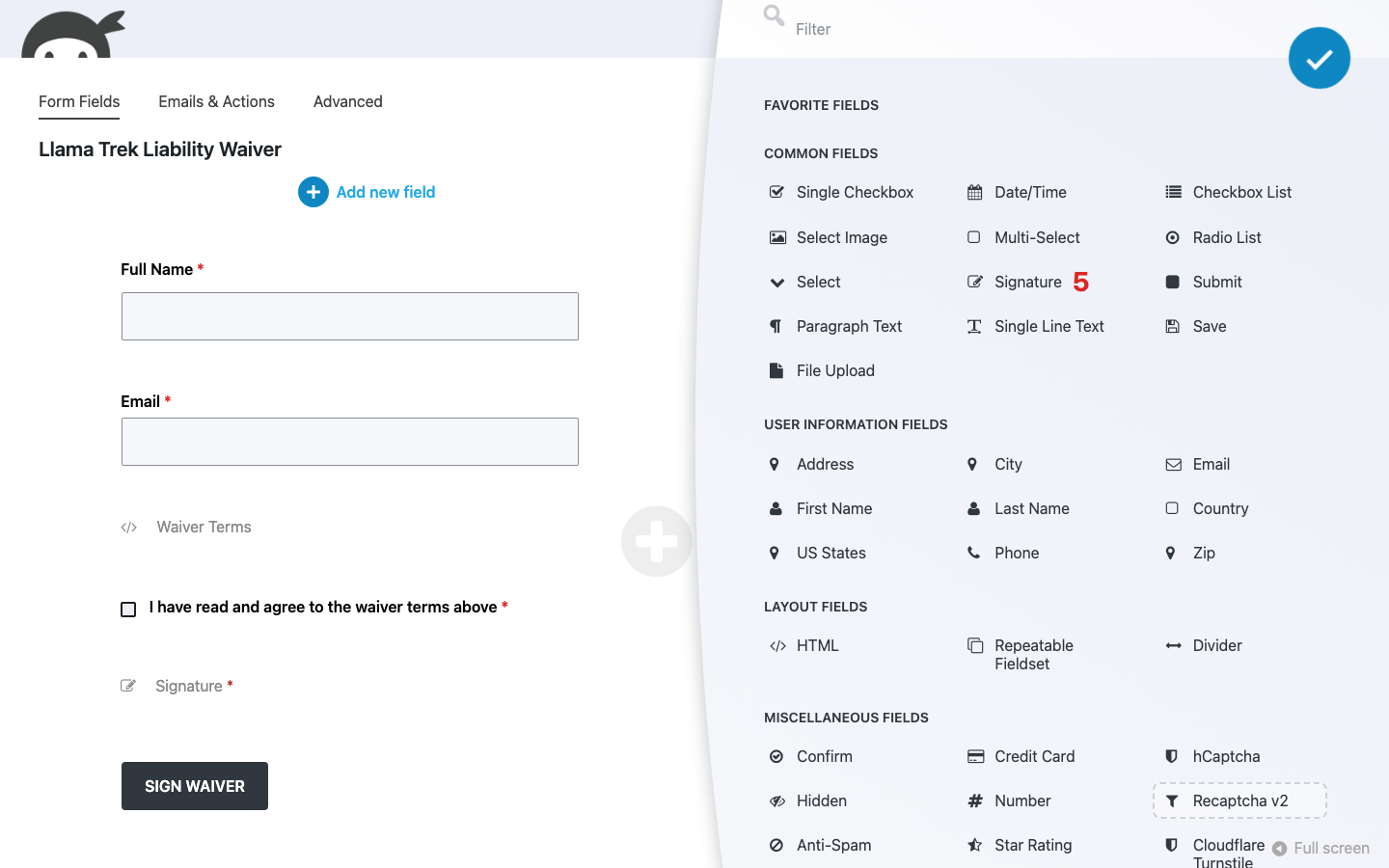Select the Star Rating field icon
This screenshot has height=868, width=1389.
[974, 845]
